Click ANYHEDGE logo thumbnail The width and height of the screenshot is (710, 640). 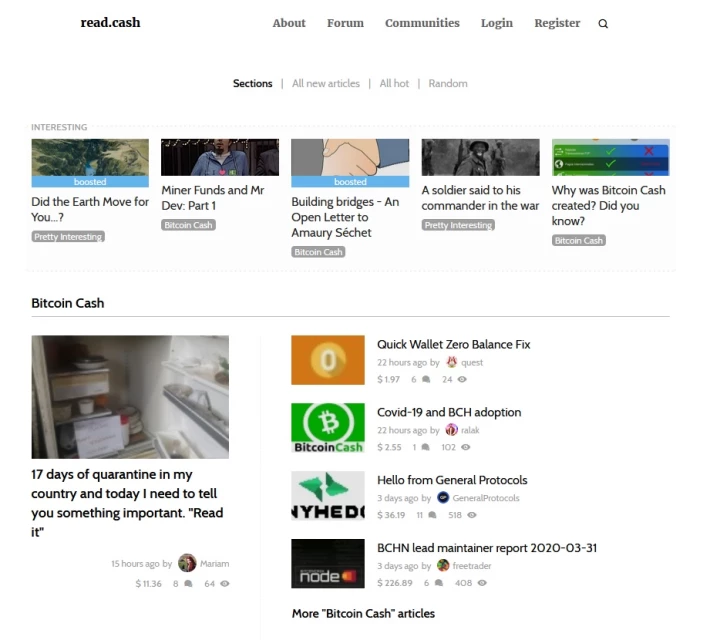(328, 496)
